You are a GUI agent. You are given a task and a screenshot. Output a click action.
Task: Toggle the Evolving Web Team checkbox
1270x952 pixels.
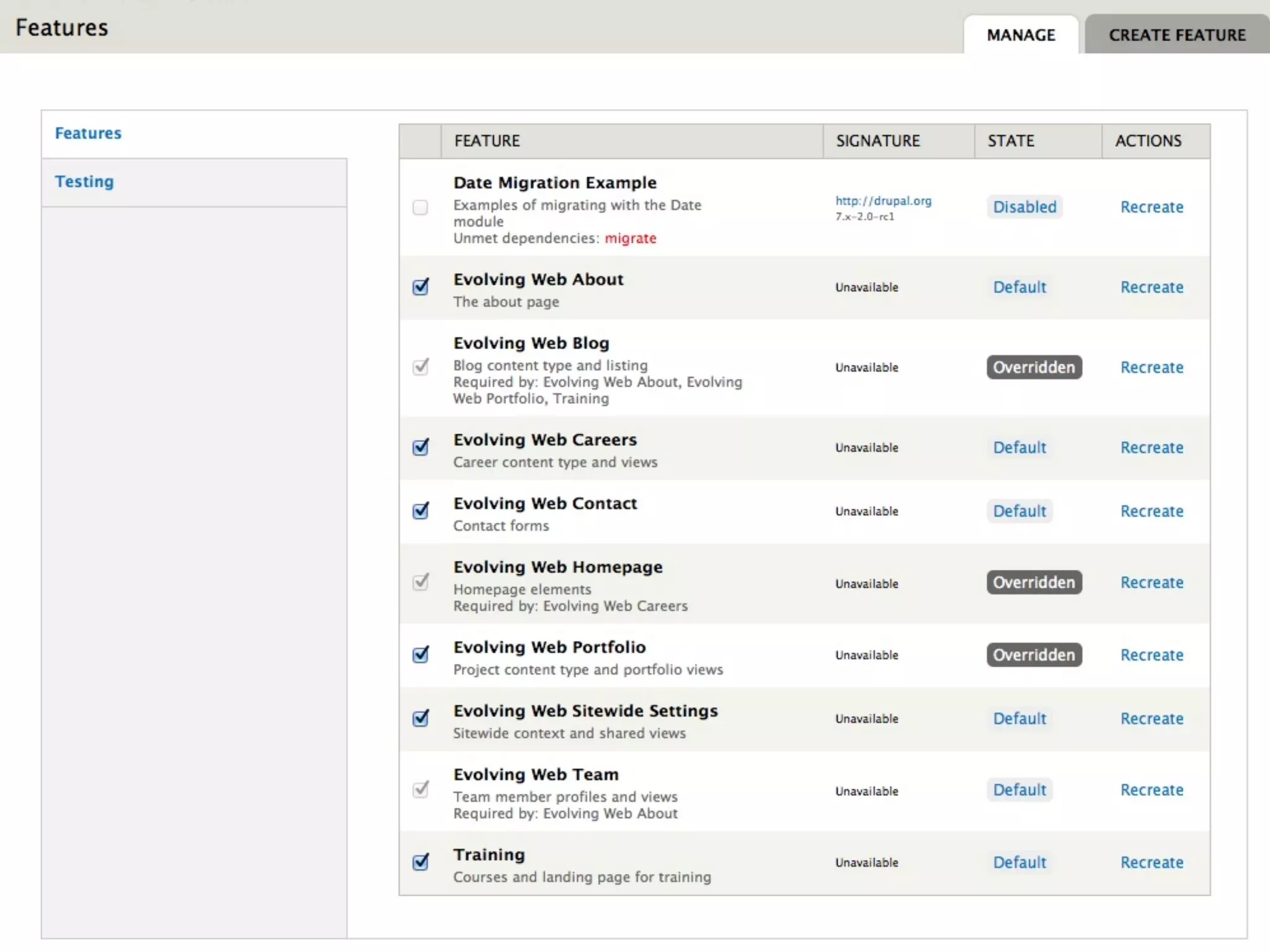(x=420, y=789)
